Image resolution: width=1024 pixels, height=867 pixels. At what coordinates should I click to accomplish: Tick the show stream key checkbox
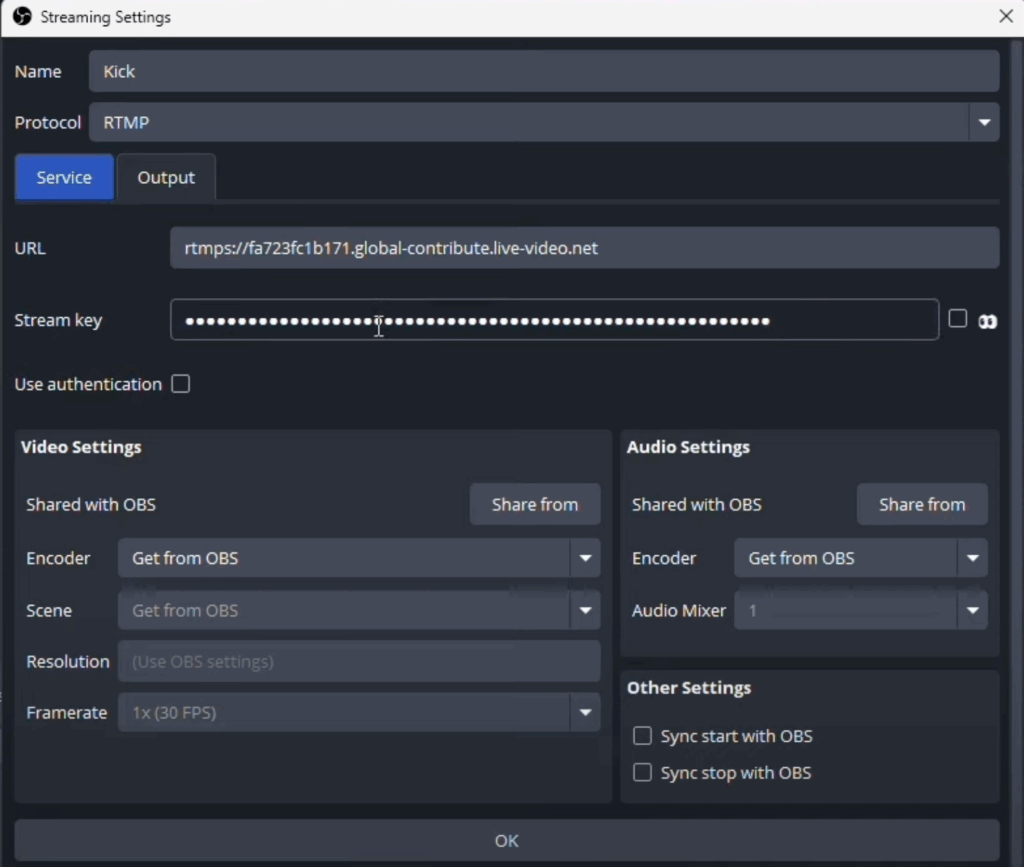958,319
